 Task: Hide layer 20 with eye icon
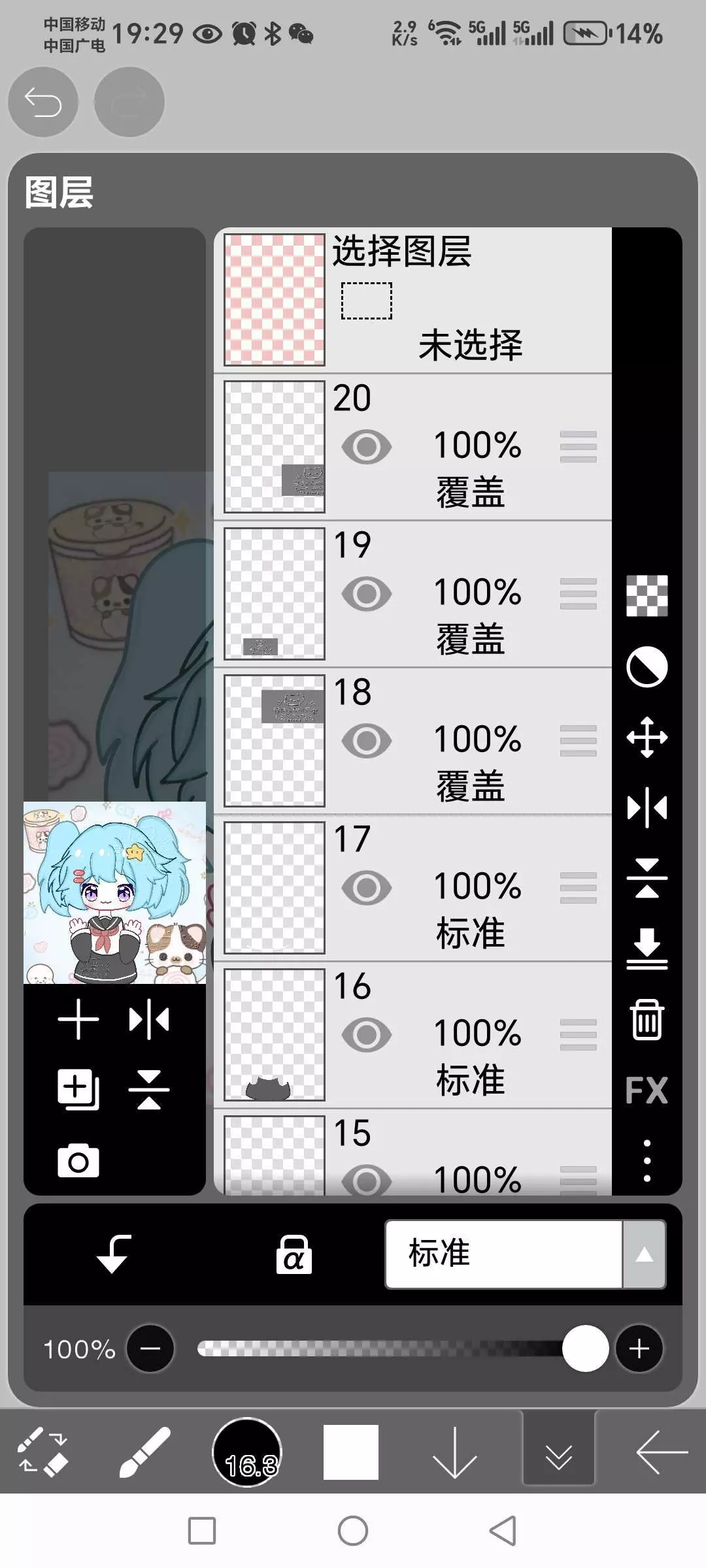(x=367, y=447)
